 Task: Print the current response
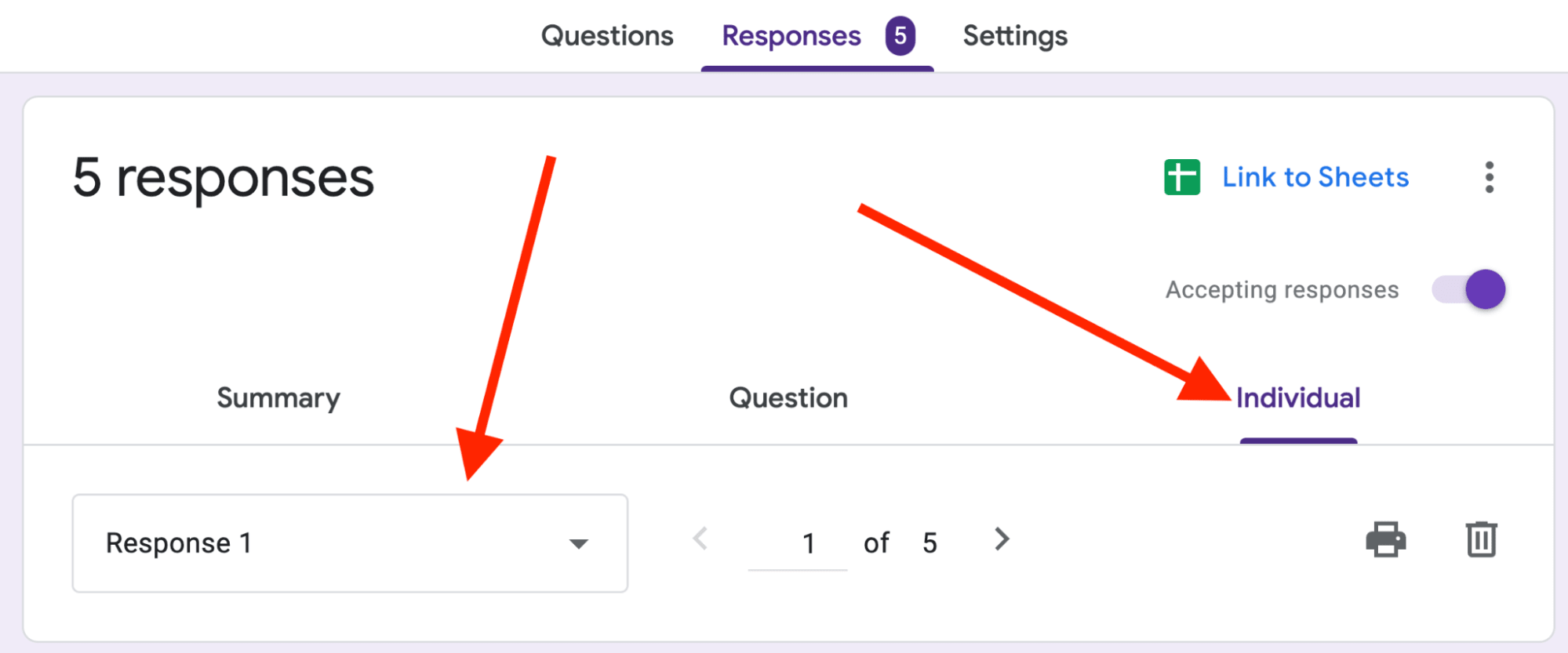tap(1385, 540)
